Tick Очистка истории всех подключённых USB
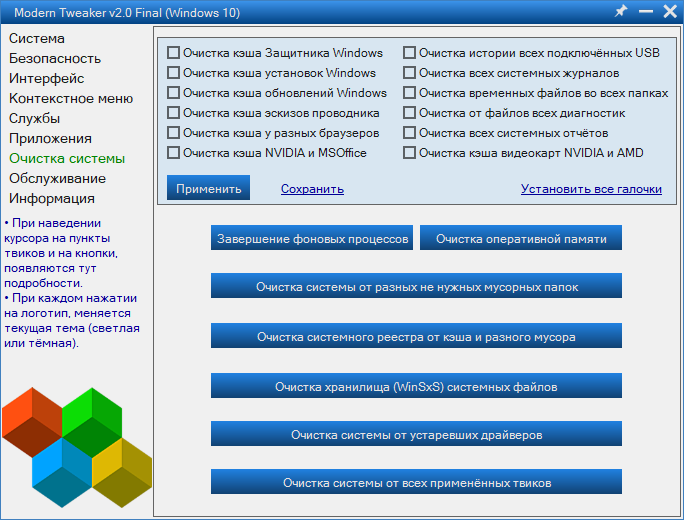 [x=409, y=53]
